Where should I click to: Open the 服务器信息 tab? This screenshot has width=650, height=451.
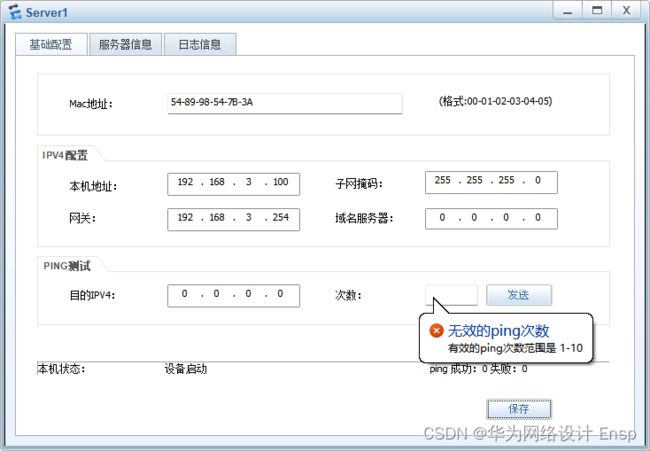[125, 44]
